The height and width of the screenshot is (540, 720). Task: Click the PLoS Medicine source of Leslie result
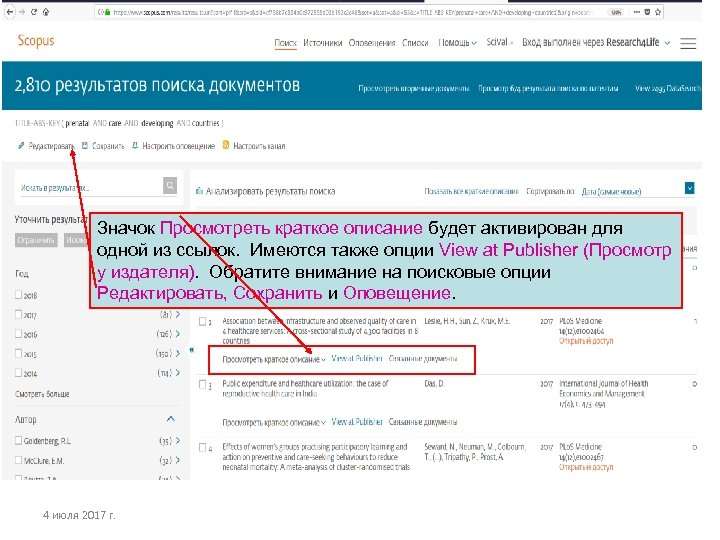click(580, 321)
